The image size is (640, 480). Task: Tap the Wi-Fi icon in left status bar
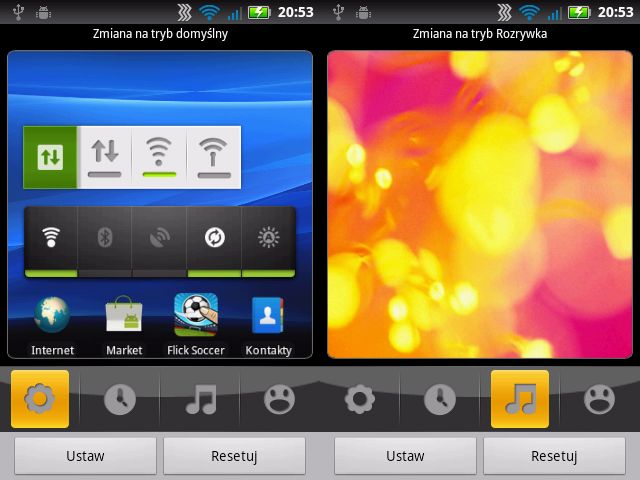209,12
